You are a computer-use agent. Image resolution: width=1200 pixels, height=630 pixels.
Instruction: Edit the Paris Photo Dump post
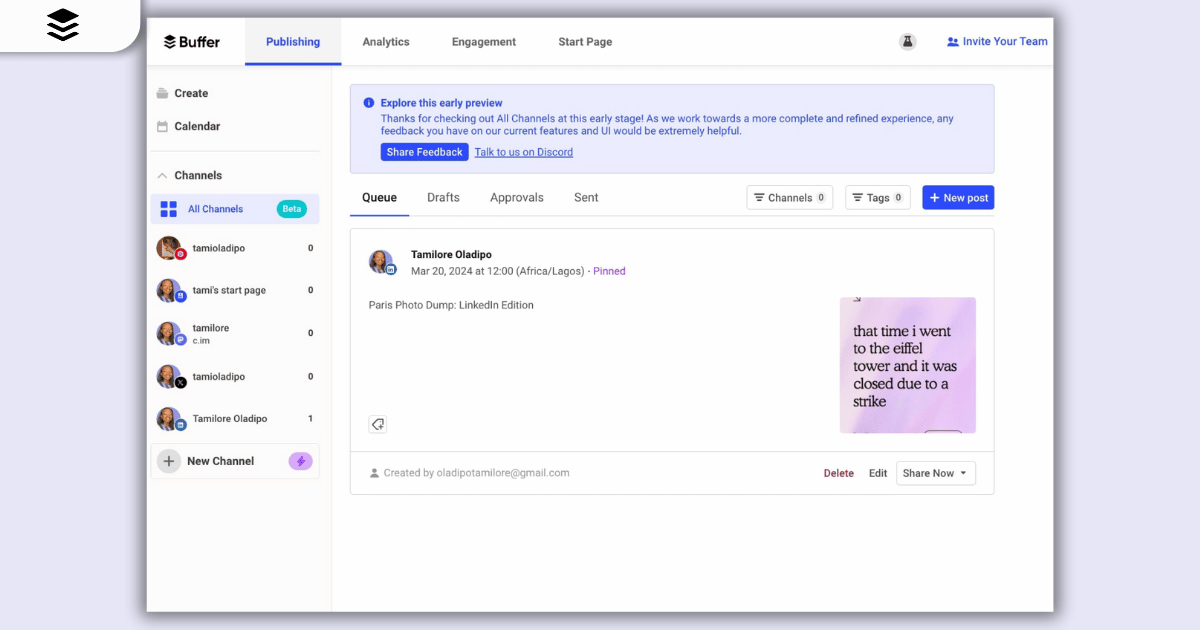tap(878, 474)
